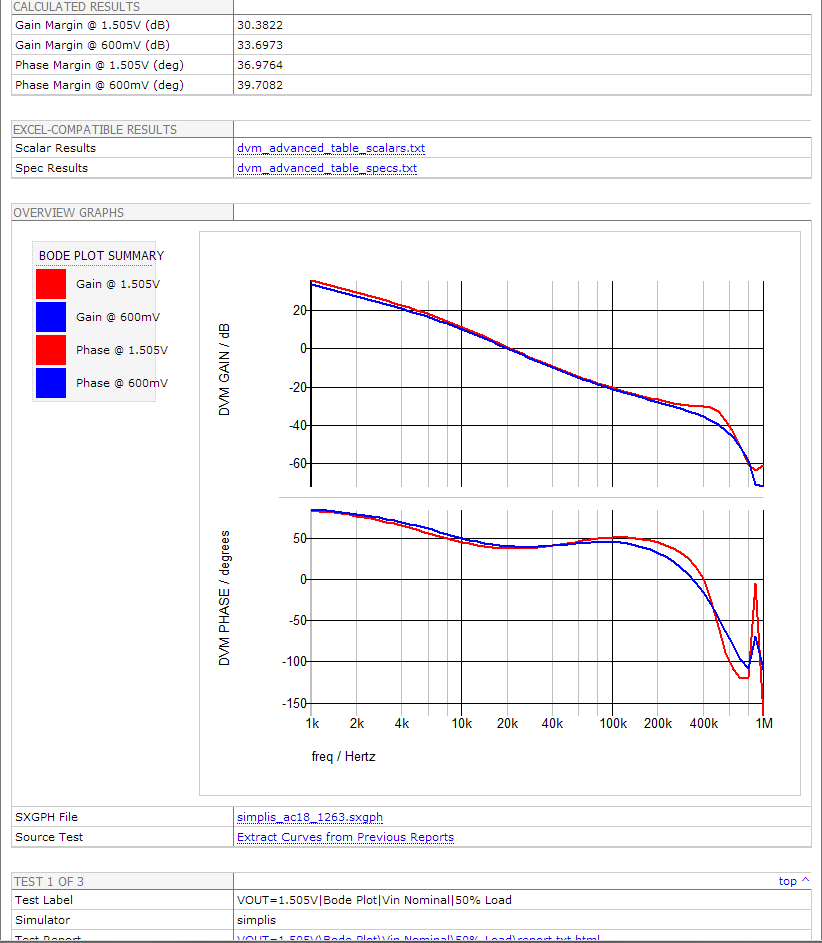Click the freq / Hertz axis label

tap(343, 757)
